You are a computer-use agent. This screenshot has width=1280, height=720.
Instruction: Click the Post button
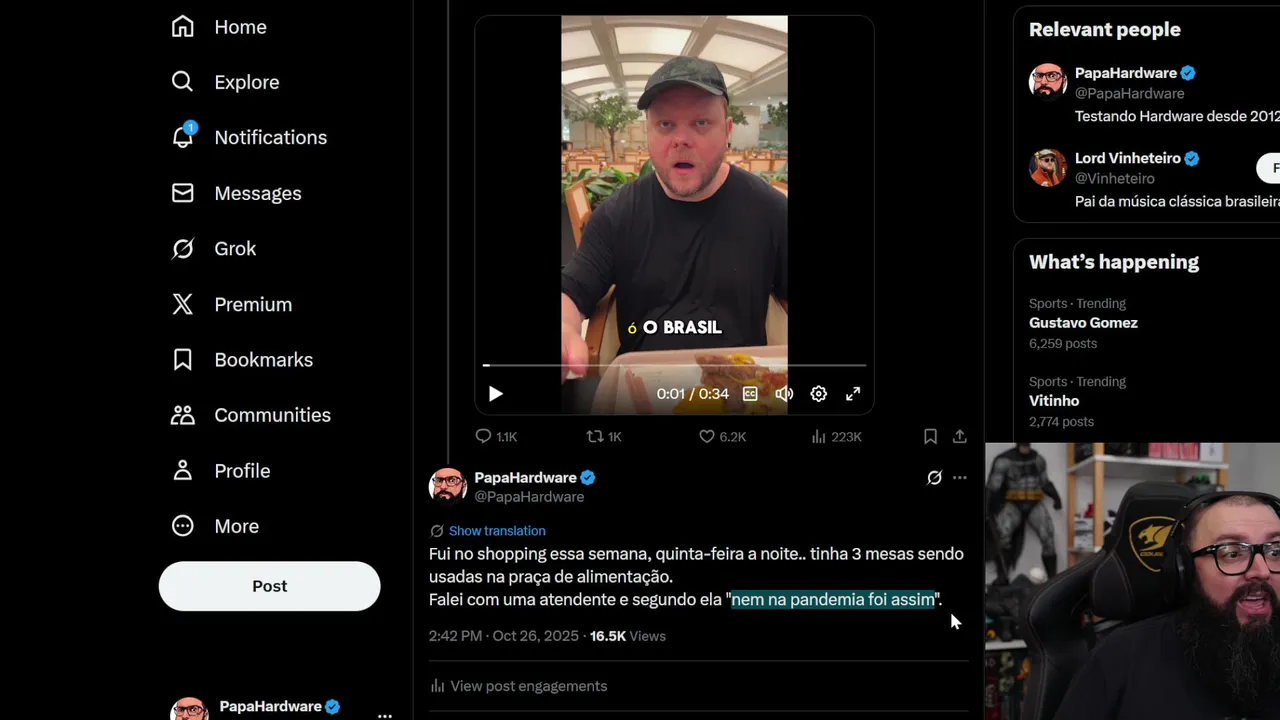(x=269, y=586)
